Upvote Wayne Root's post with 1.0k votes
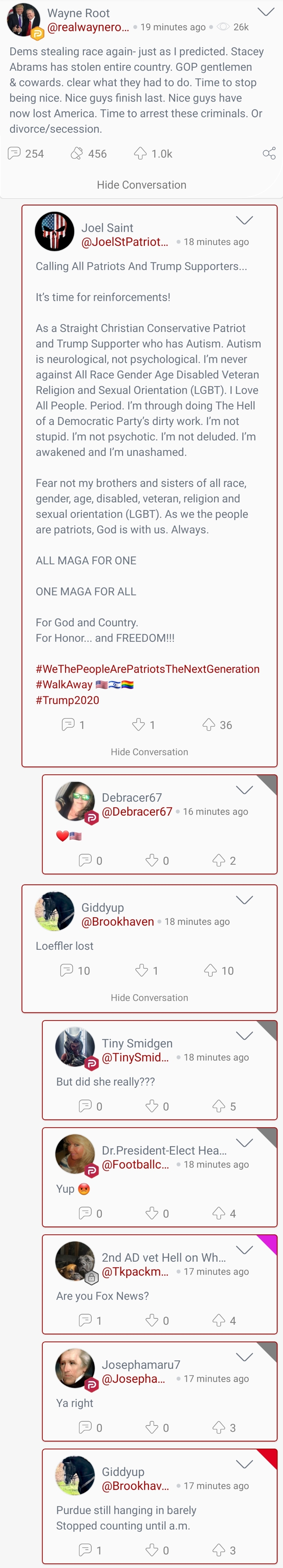 [140, 153]
